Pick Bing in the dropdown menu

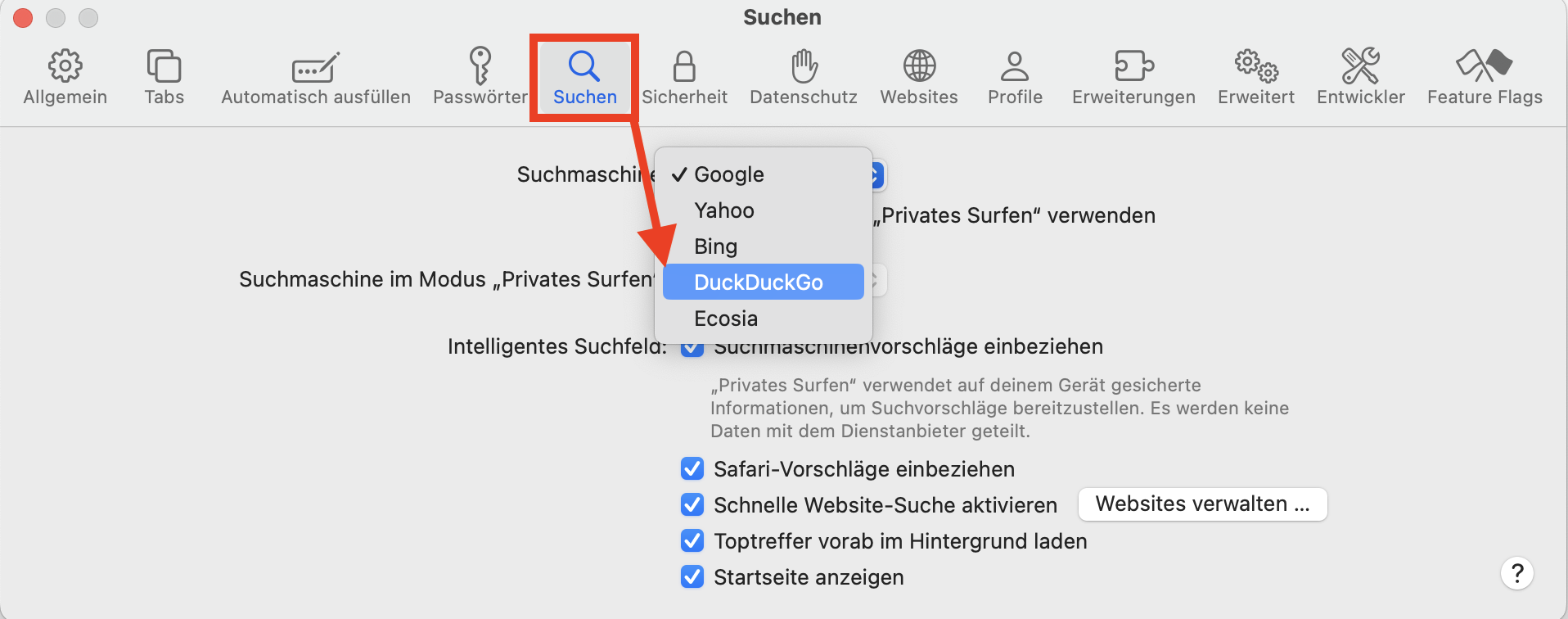coord(716,246)
